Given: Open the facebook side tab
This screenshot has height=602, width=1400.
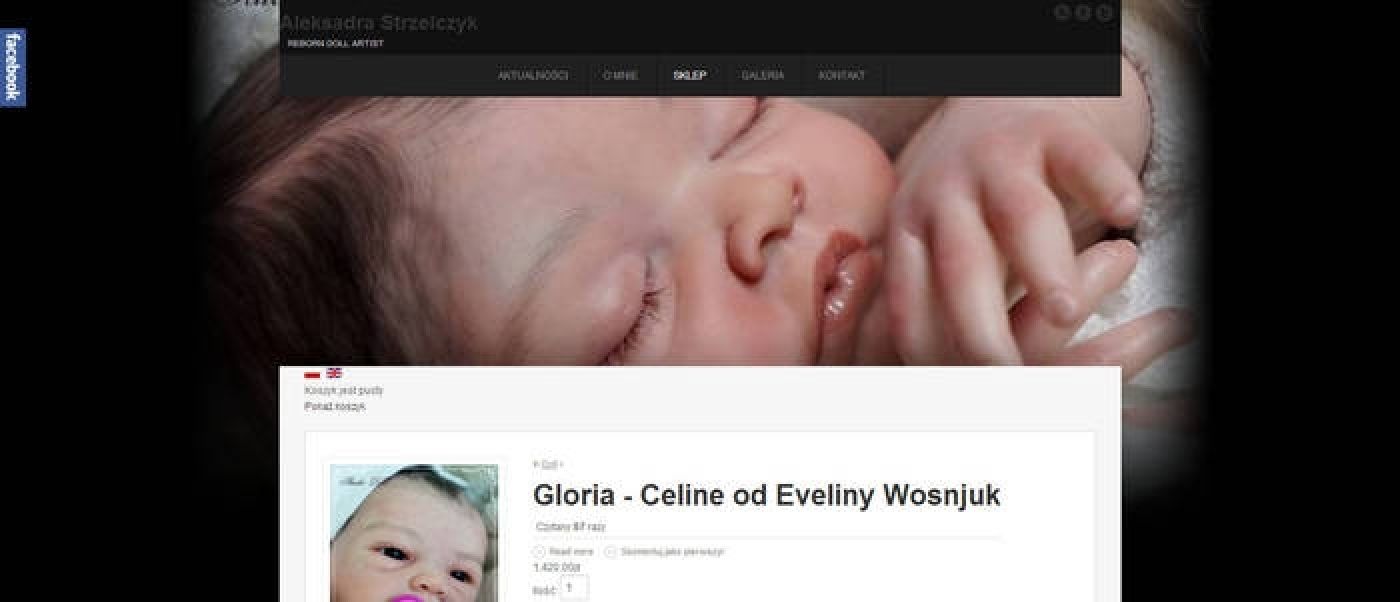Looking at the screenshot, I should tap(13, 67).
